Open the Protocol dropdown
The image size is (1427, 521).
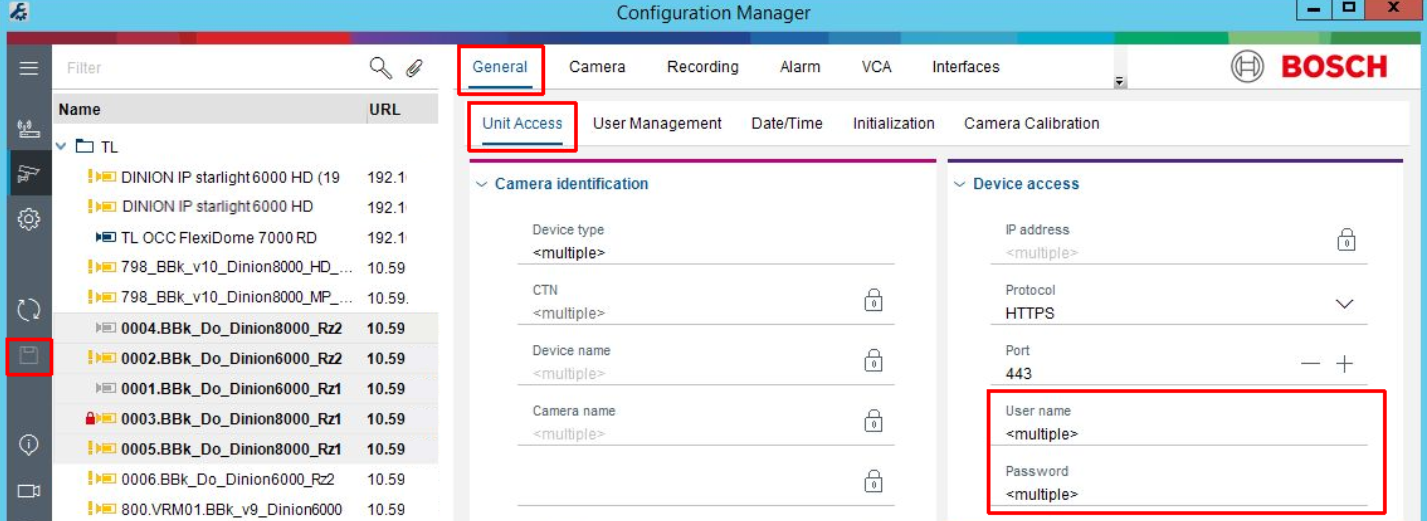pos(1344,304)
